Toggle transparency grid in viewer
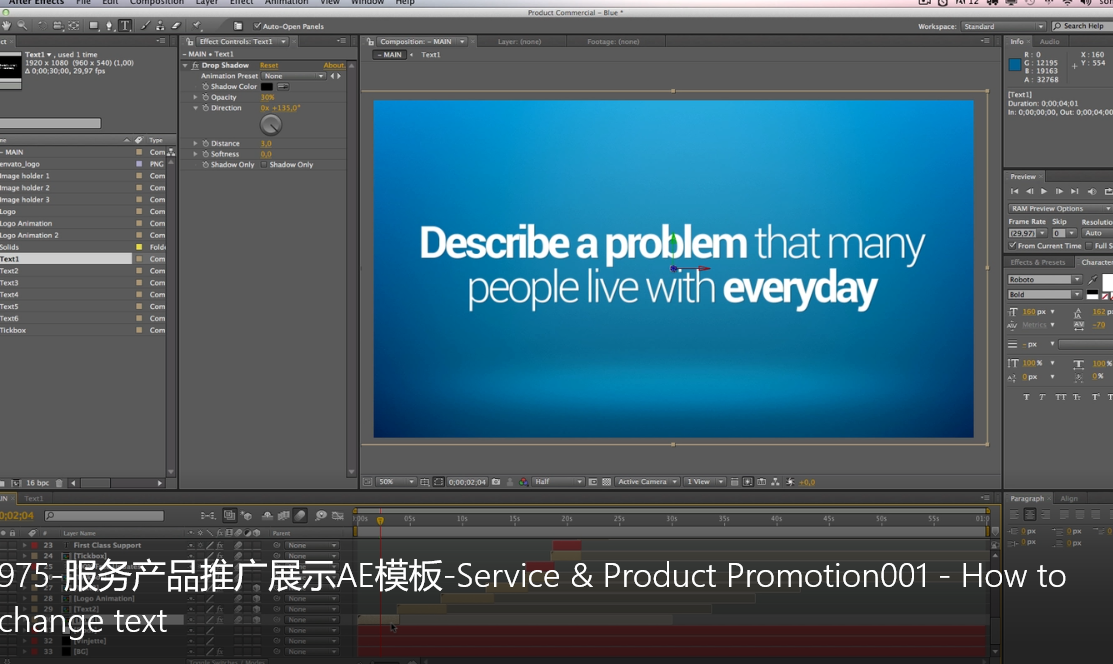This screenshot has height=664, width=1113. [x=606, y=481]
